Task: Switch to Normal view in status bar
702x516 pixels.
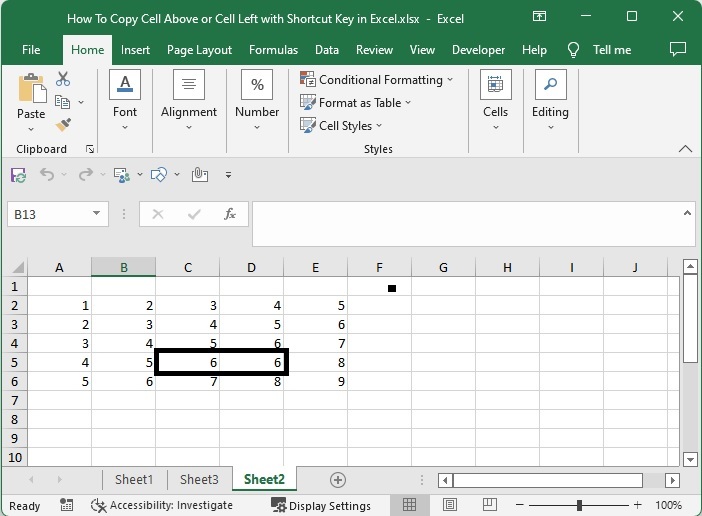Action: coord(410,505)
